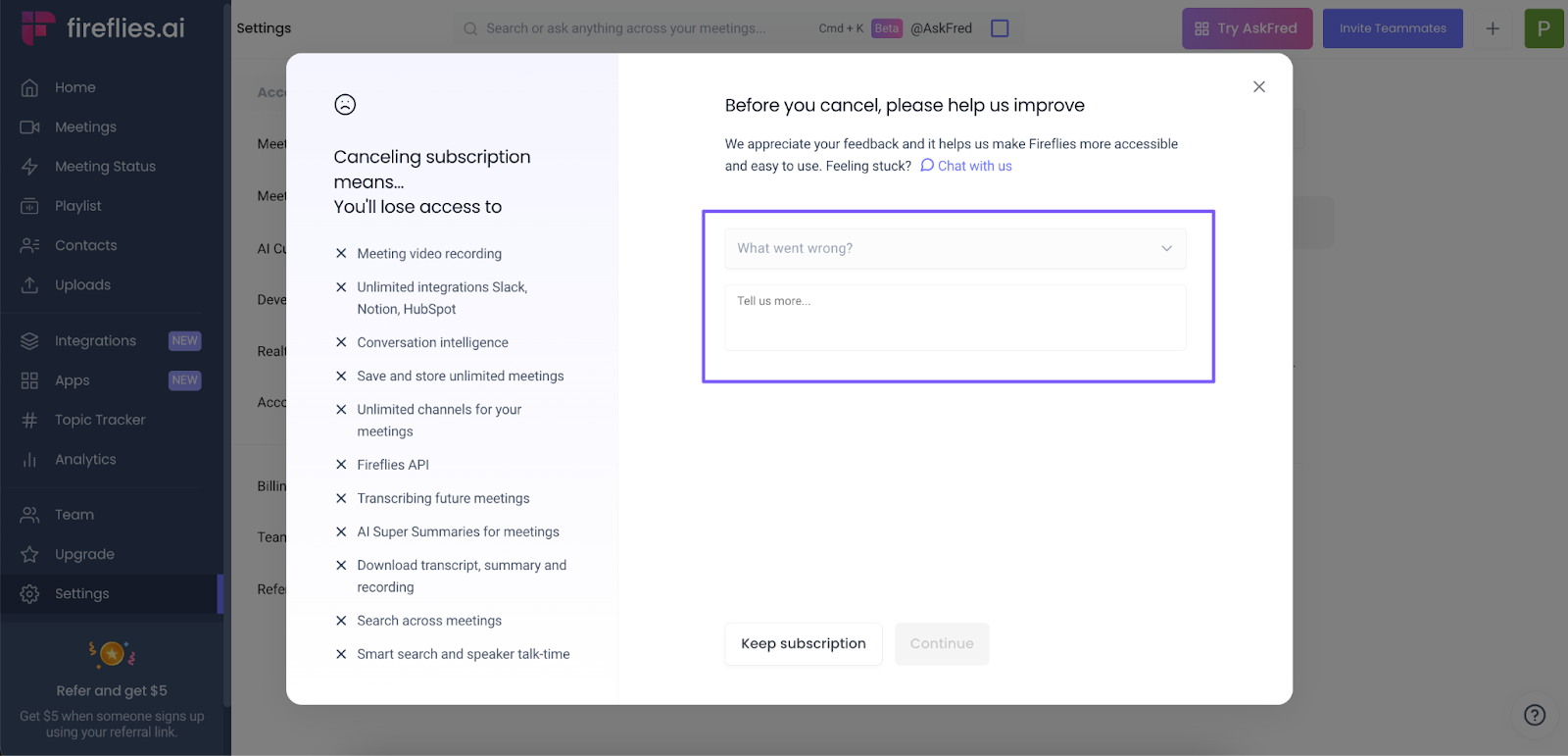Click the Integrations layers icon
The image size is (1568, 756).
(x=29, y=341)
